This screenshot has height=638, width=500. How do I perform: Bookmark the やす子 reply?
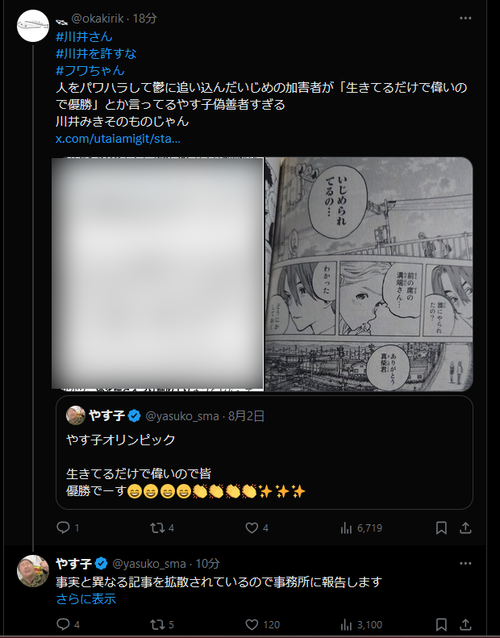point(441,625)
